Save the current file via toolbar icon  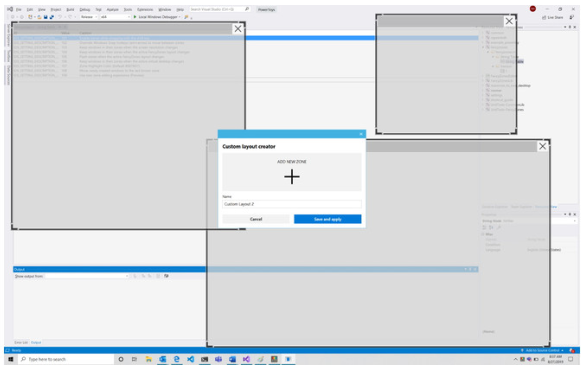click(x=46, y=17)
